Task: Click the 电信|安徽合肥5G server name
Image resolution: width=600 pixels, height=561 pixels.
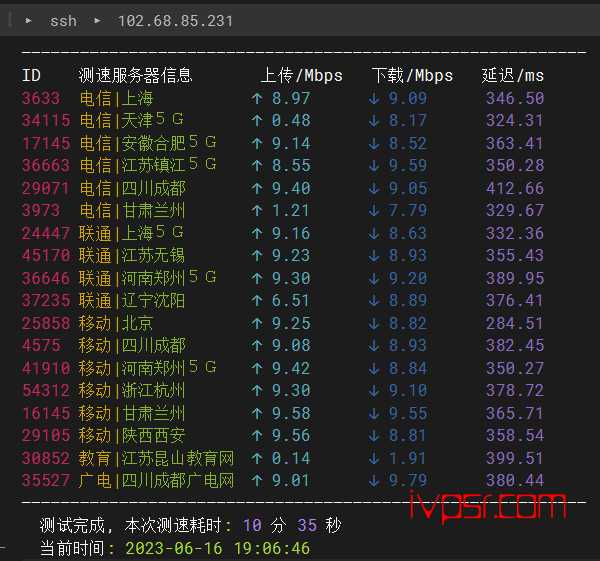Action: (148, 143)
